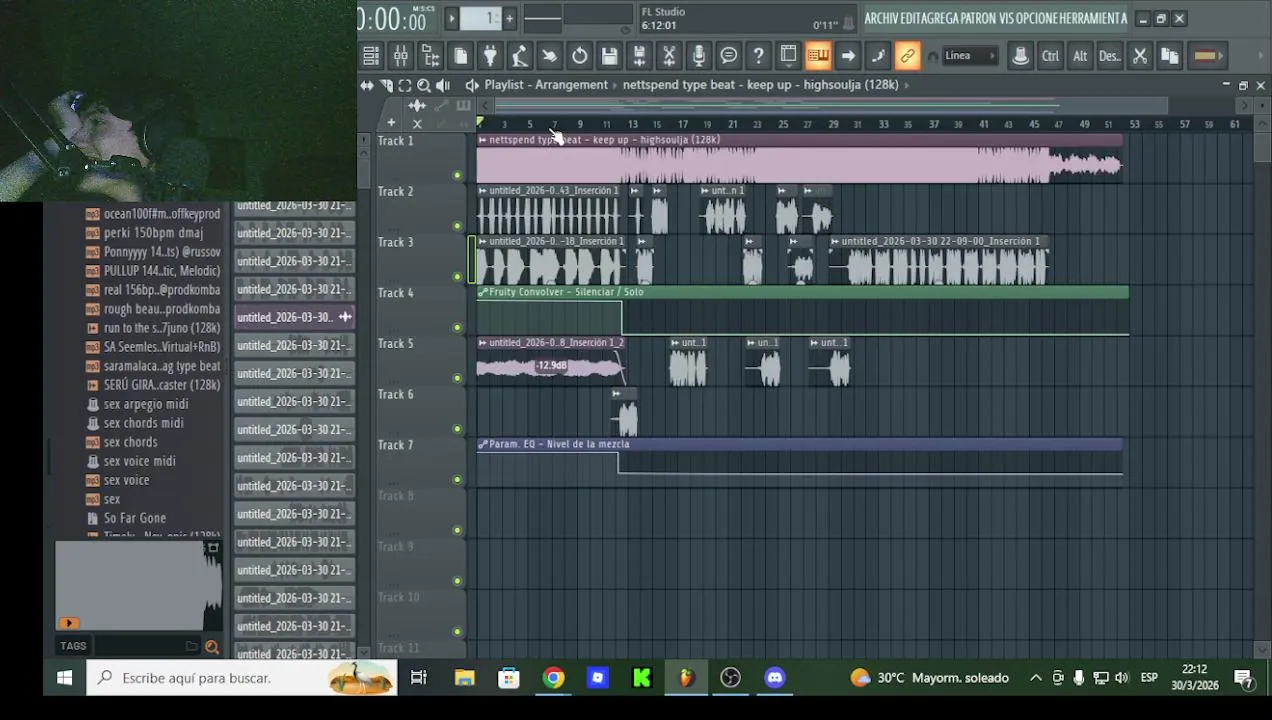
Task: Click the Des. button
Action: point(1110,56)
